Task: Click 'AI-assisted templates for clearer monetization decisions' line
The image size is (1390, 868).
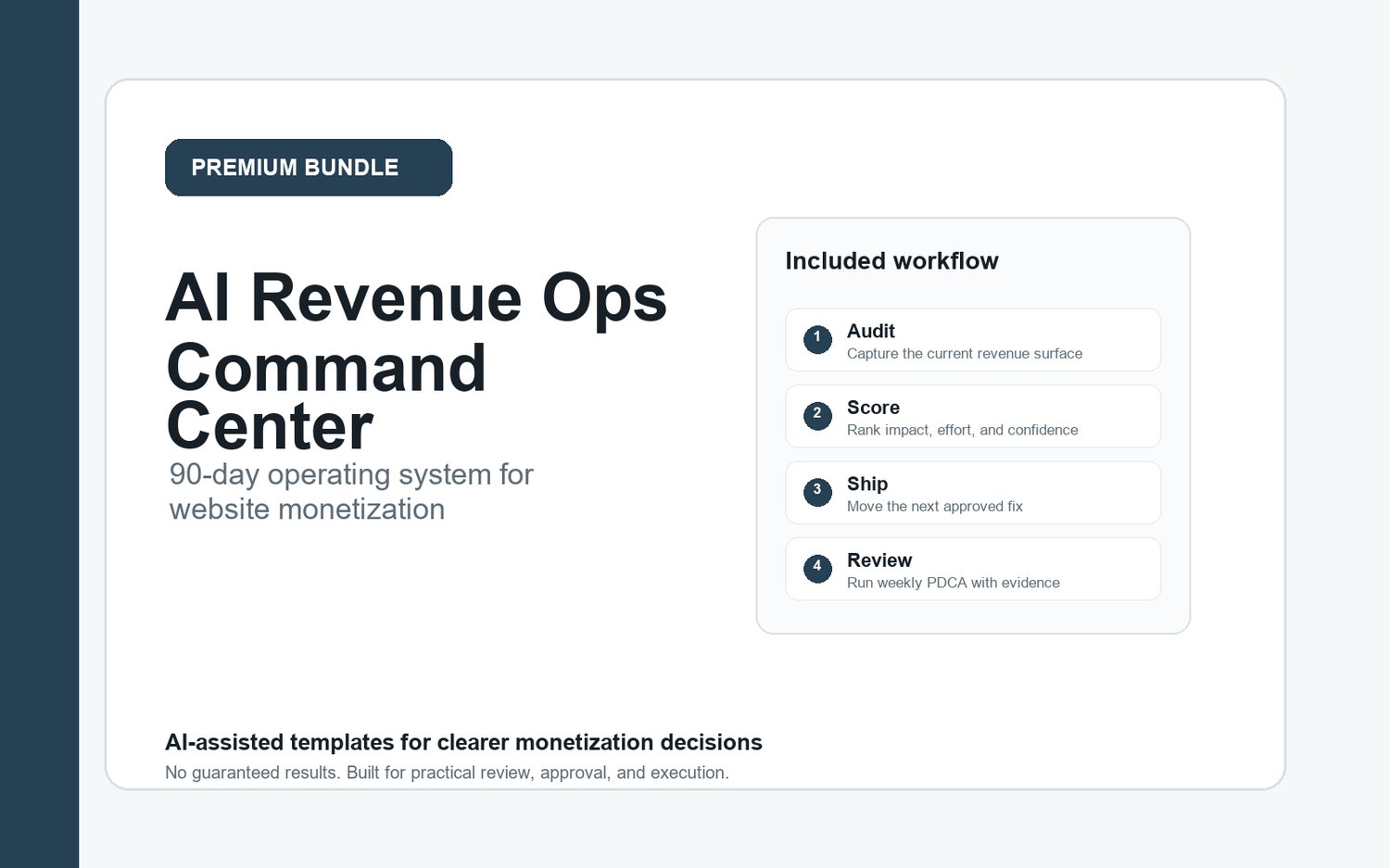Action: point(463,743)
